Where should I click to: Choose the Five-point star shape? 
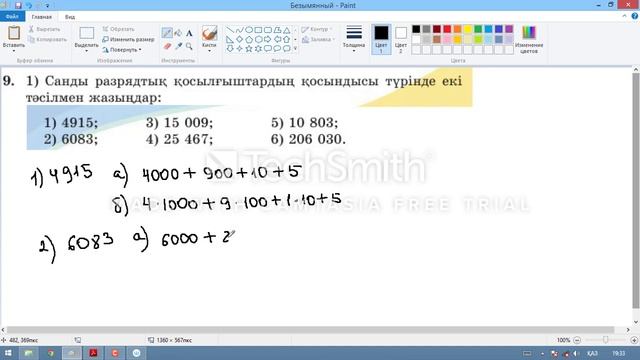point(249,49)
